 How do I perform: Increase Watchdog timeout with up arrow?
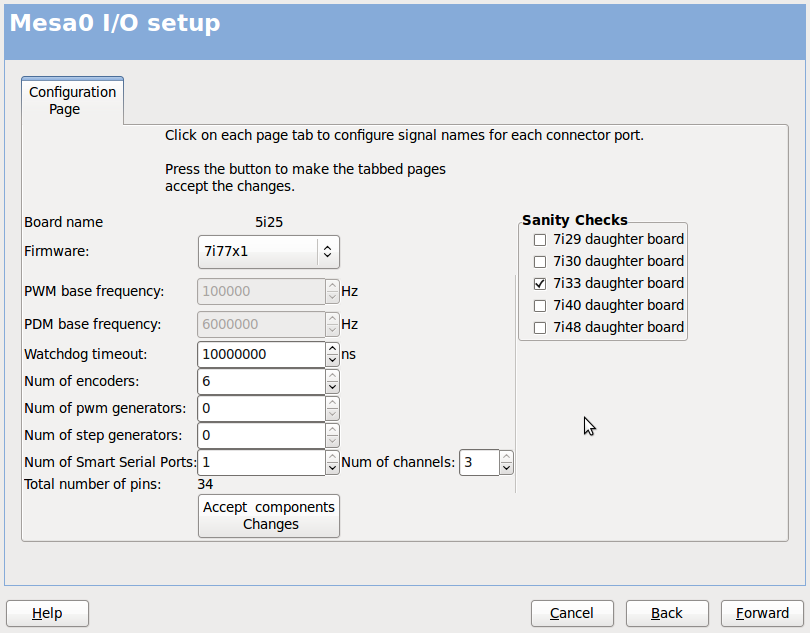(x=332, y=349)
